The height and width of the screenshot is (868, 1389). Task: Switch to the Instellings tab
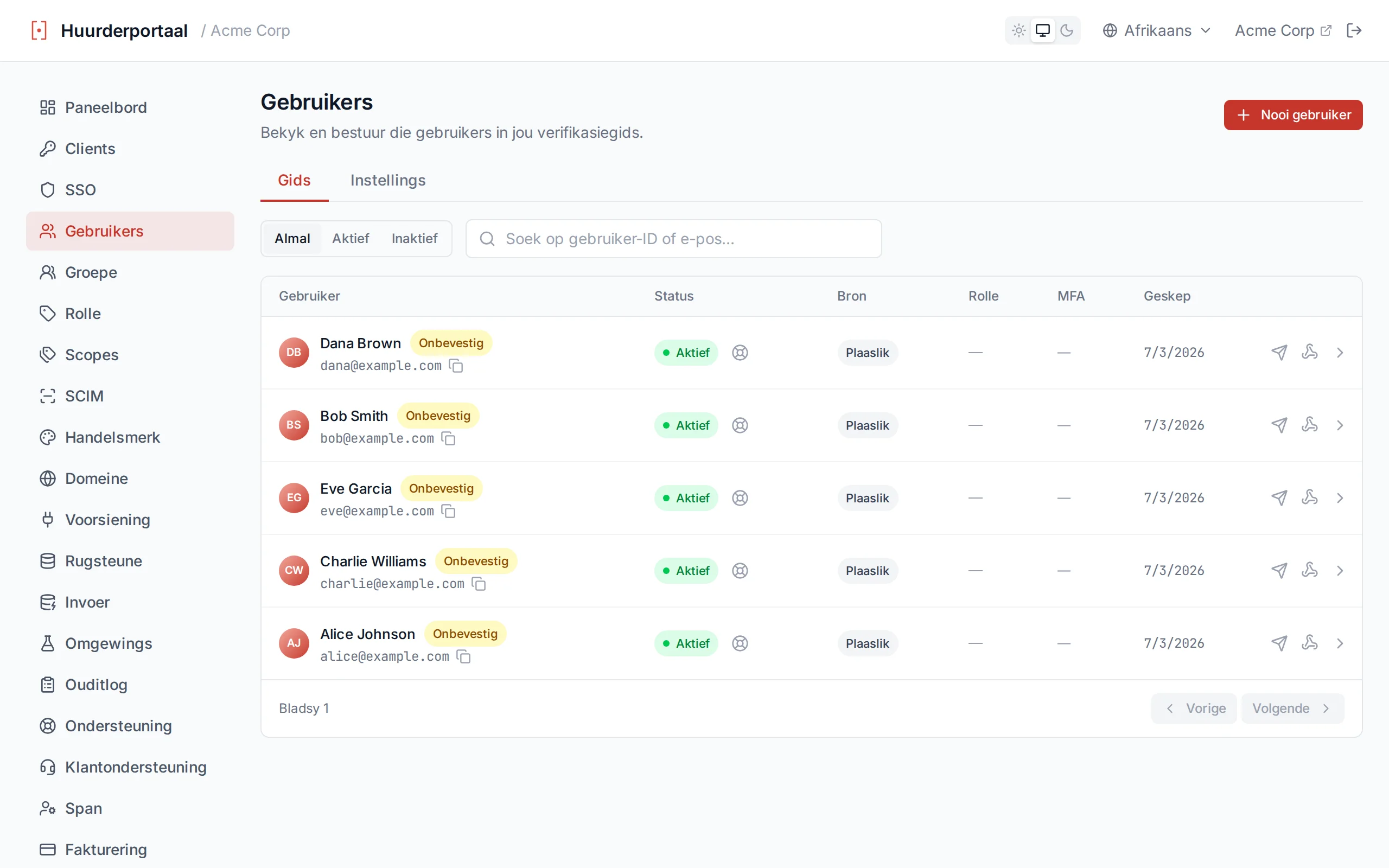point(388,180)
